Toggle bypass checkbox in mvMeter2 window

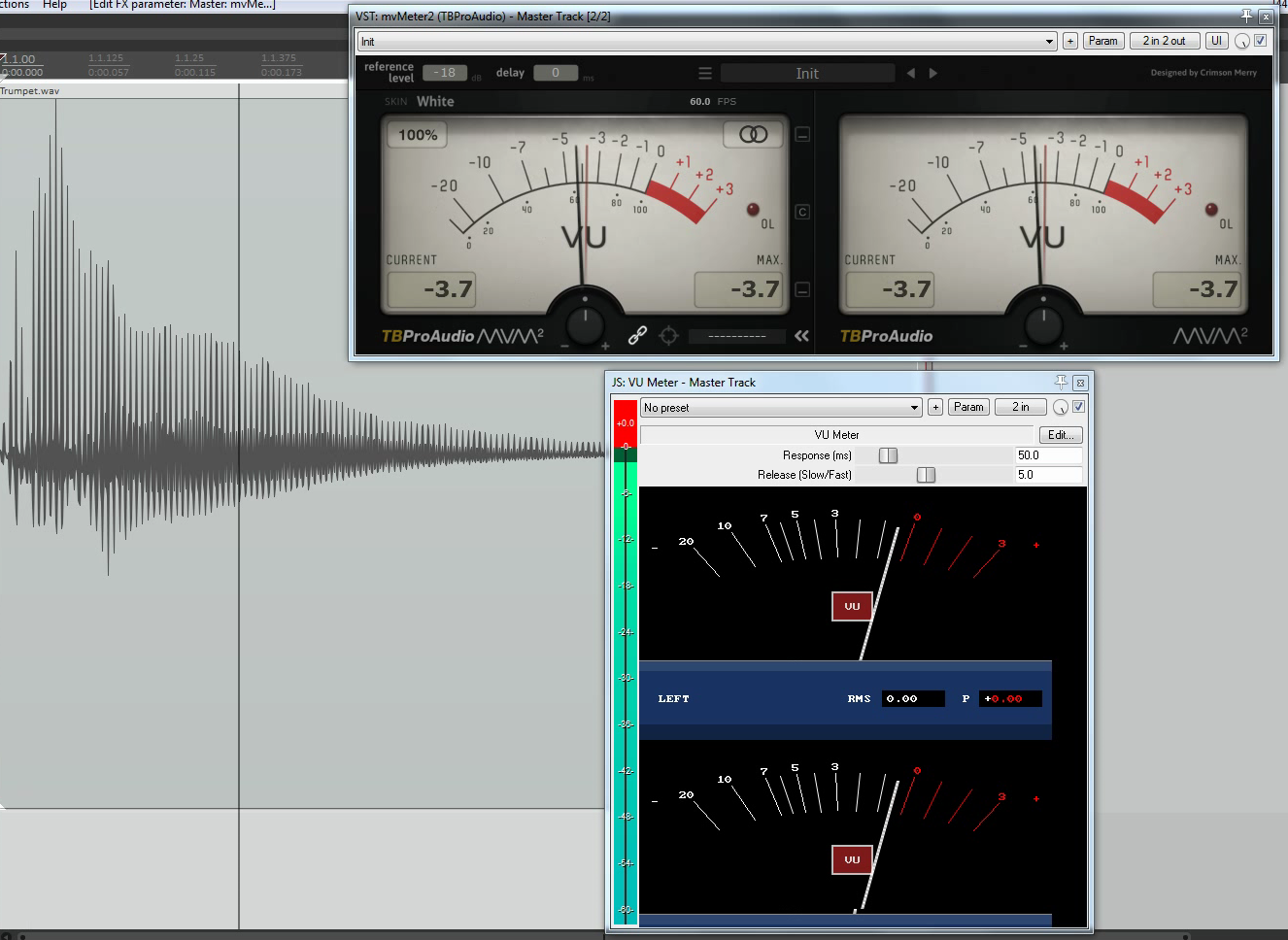[x=1261, y=41]
